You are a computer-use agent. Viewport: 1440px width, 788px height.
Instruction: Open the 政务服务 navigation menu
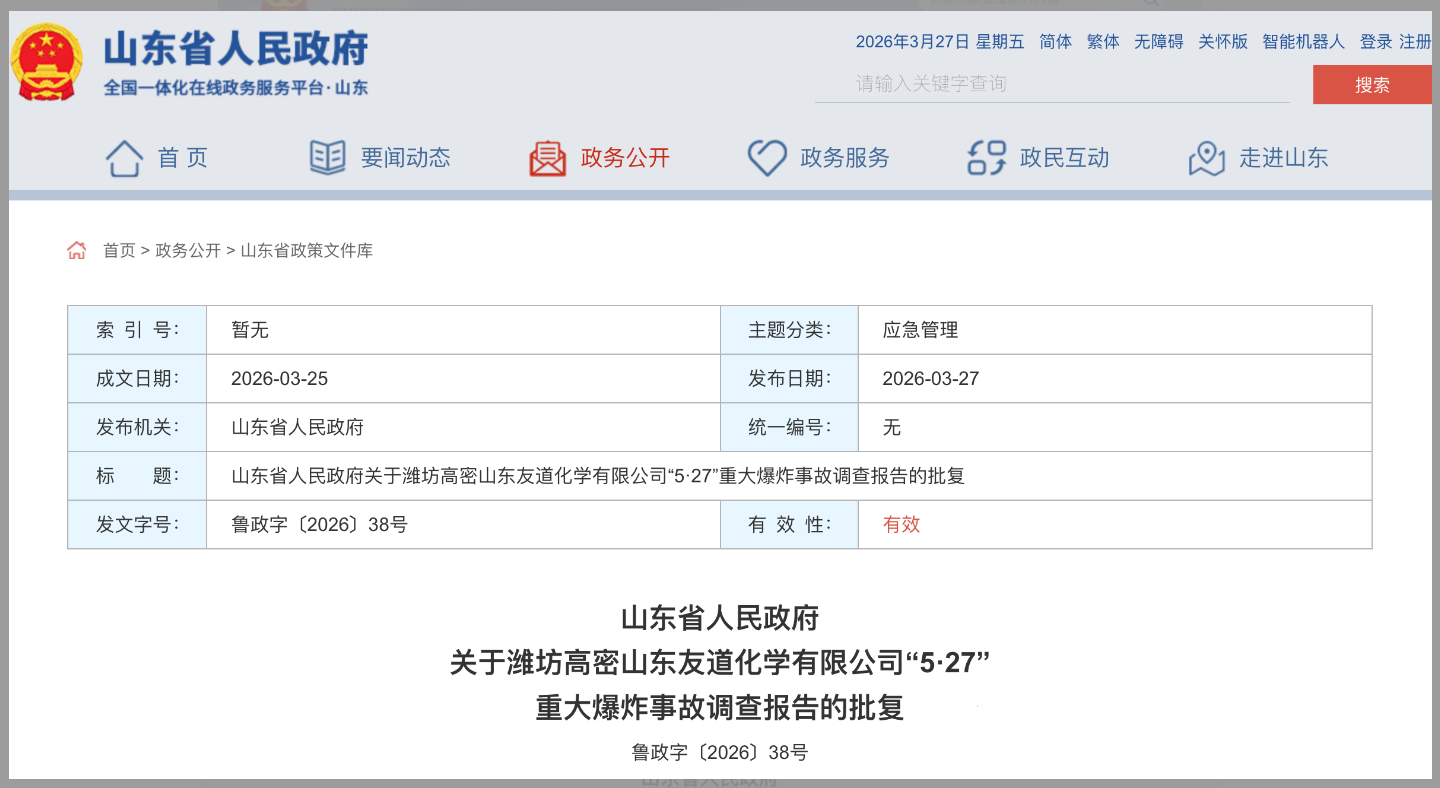click(844, 158)
